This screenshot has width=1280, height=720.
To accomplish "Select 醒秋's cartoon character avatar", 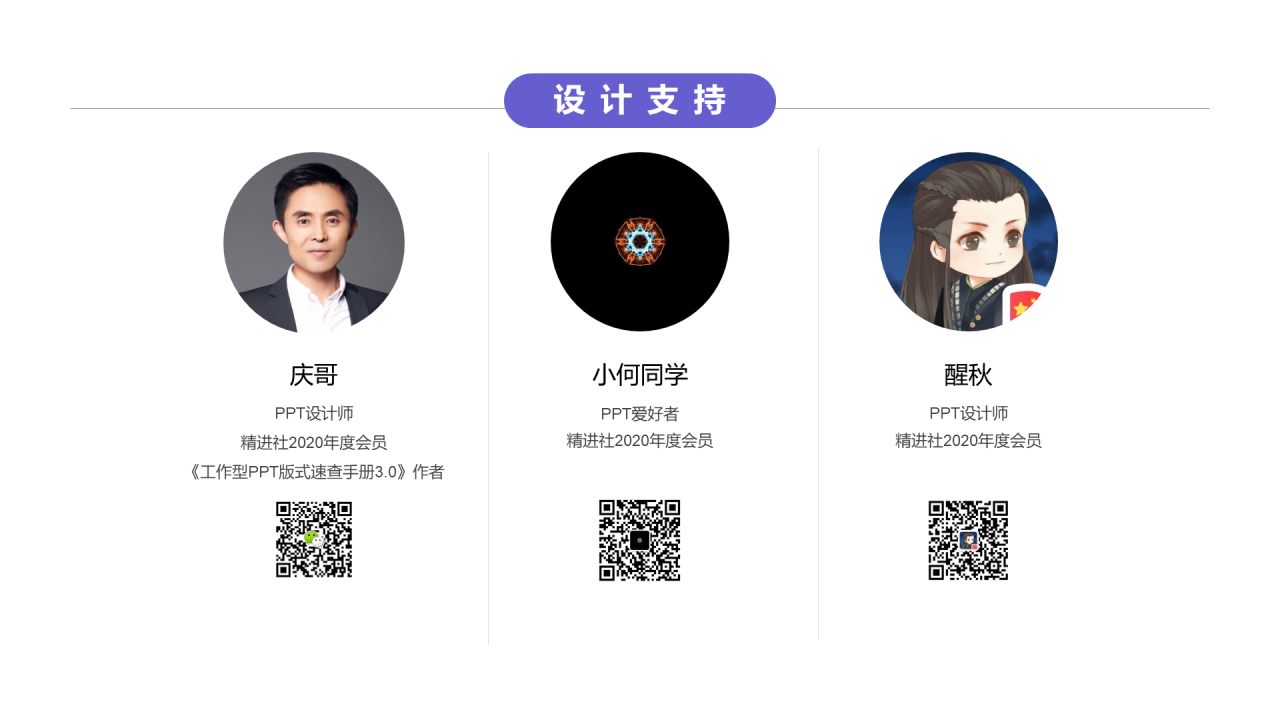I will [968, 242].
